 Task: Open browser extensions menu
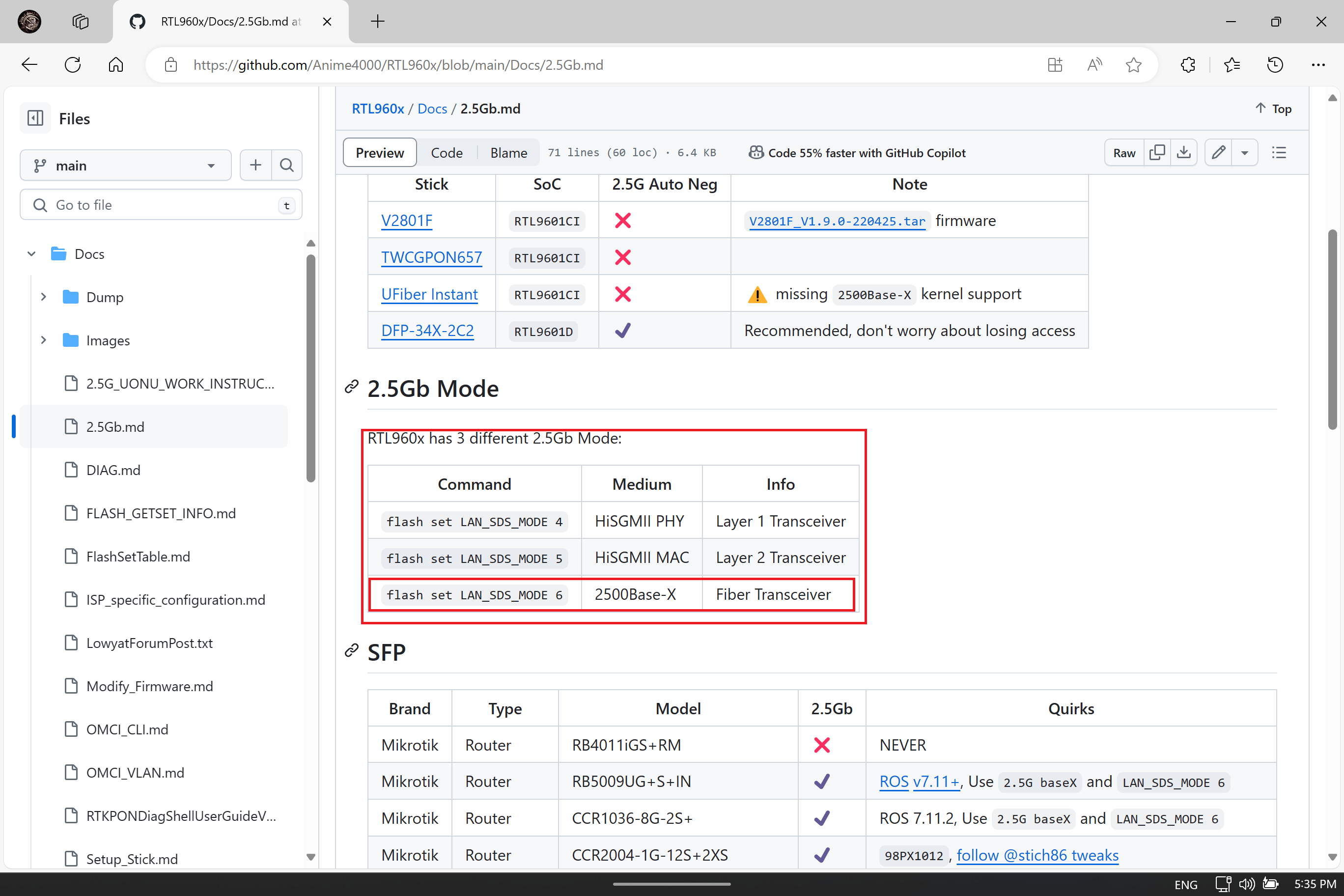coord(1188,65)
